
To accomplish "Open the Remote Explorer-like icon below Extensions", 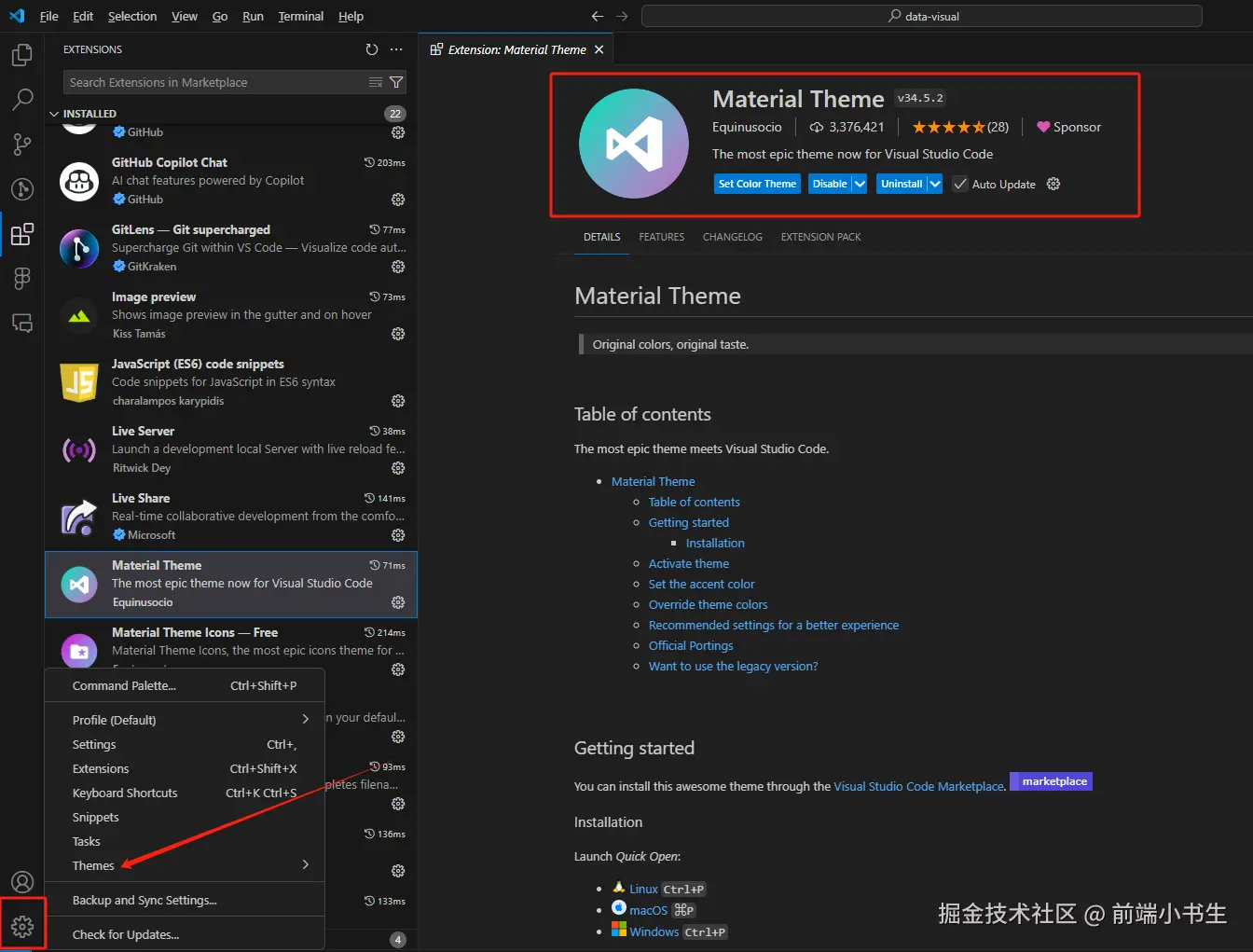I will [22, 278].
